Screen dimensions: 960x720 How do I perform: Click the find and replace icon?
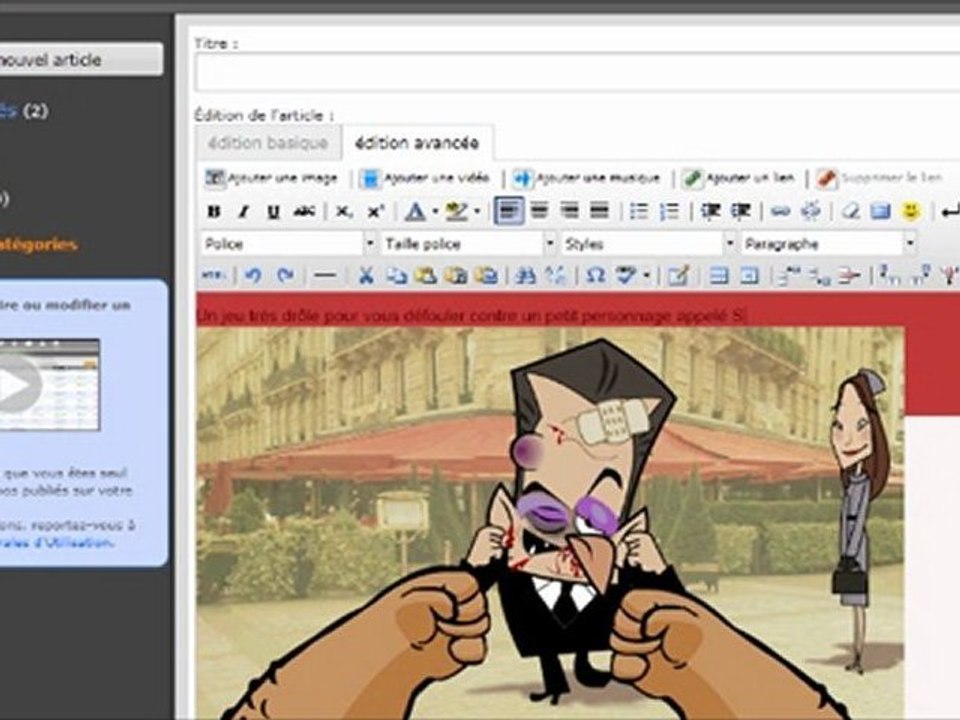(x=556, y=276)
